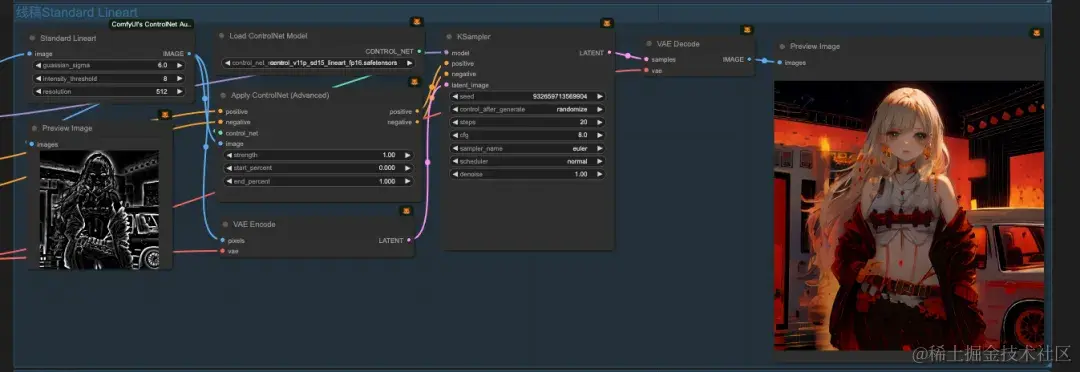The height and width of the screenshot is (372, 1080).
Task: Click the image input socket on Standard Lineart
Action: coord(30,53)
